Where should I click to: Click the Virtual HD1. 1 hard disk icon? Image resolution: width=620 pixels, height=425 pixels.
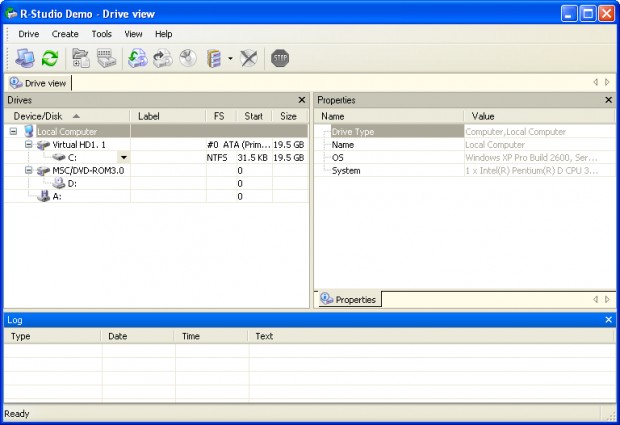click(x=43, y=145)
